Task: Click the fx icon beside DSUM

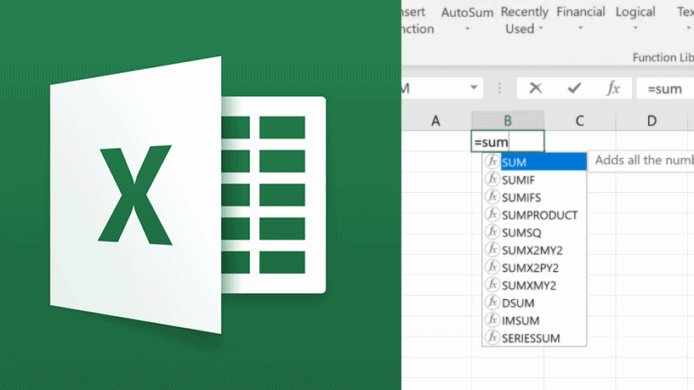Action: coord(492,302)
